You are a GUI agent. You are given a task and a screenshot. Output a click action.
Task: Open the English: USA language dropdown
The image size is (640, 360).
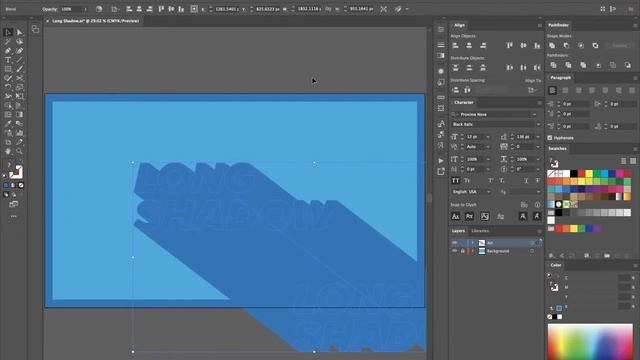[x=488, y=192]
